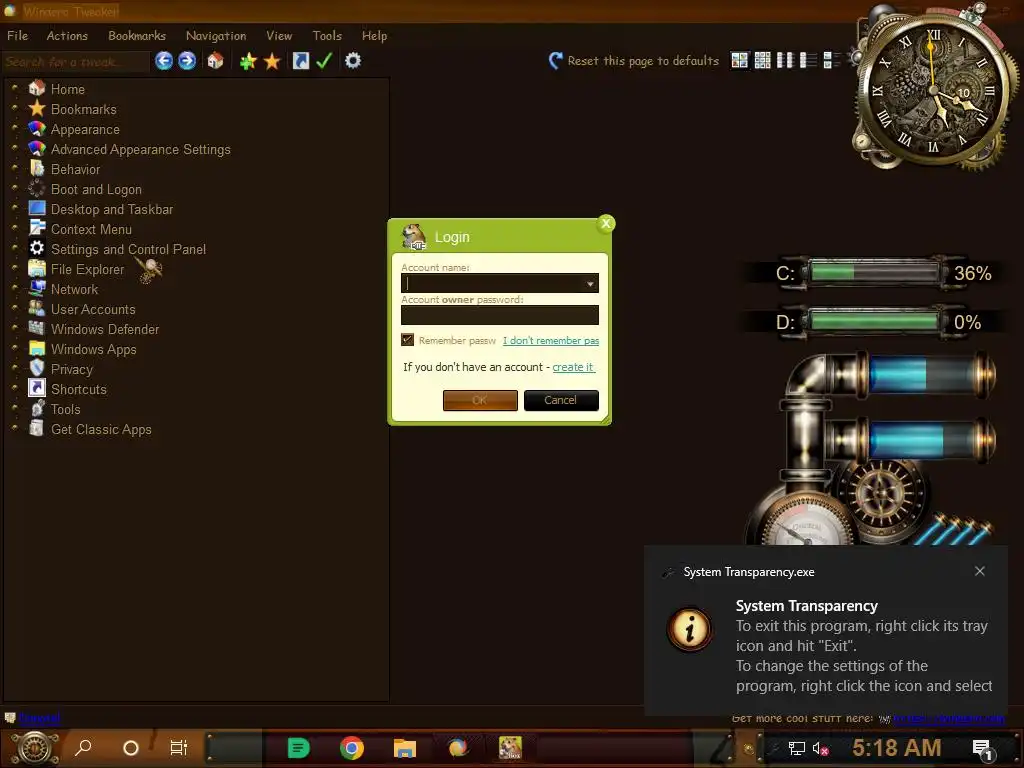This screenshot has height=768, width=1024.
Task: Open the View menu
Action: (x=279, y=35)
